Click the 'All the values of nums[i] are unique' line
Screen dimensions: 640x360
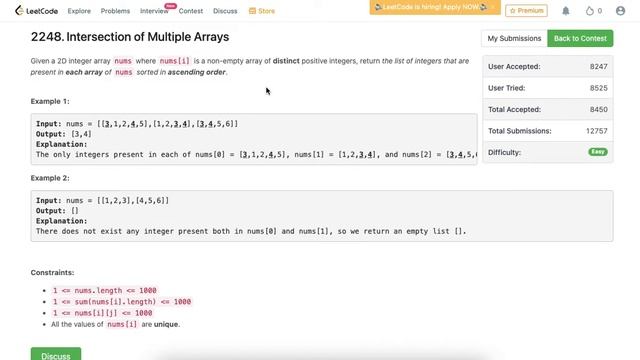[x=116, y=324]
